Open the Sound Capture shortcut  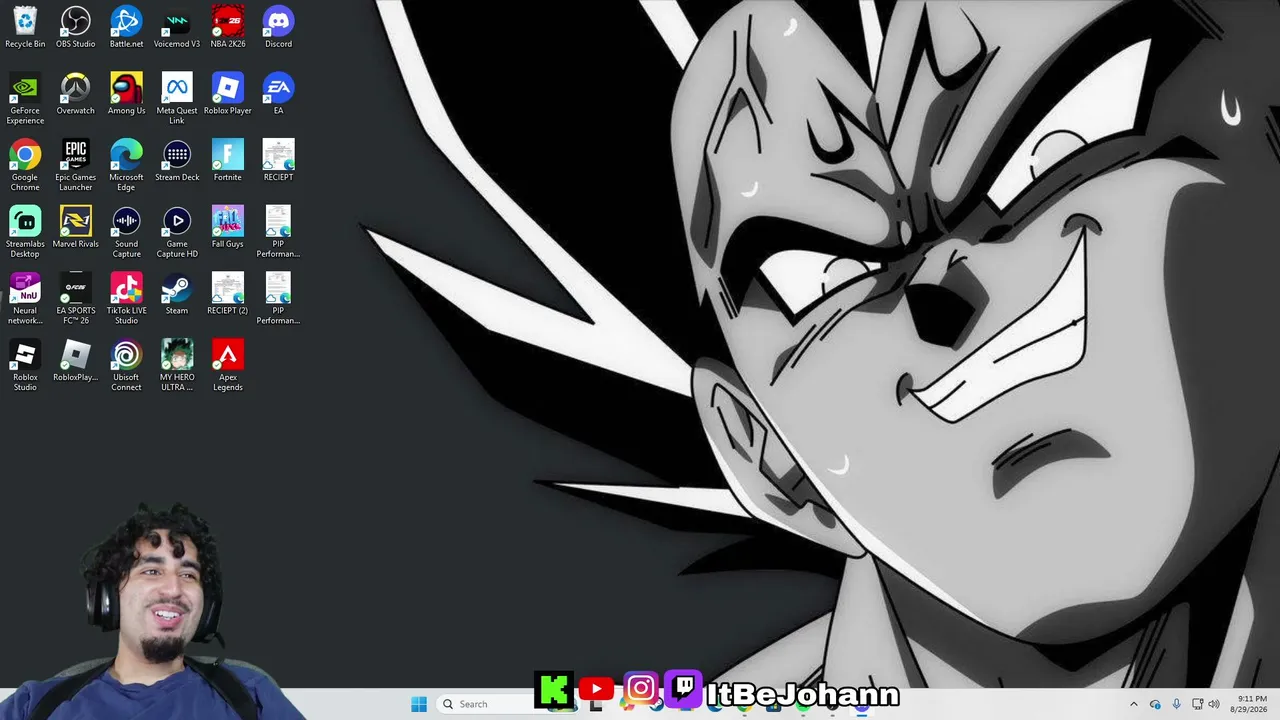[126, 232]
